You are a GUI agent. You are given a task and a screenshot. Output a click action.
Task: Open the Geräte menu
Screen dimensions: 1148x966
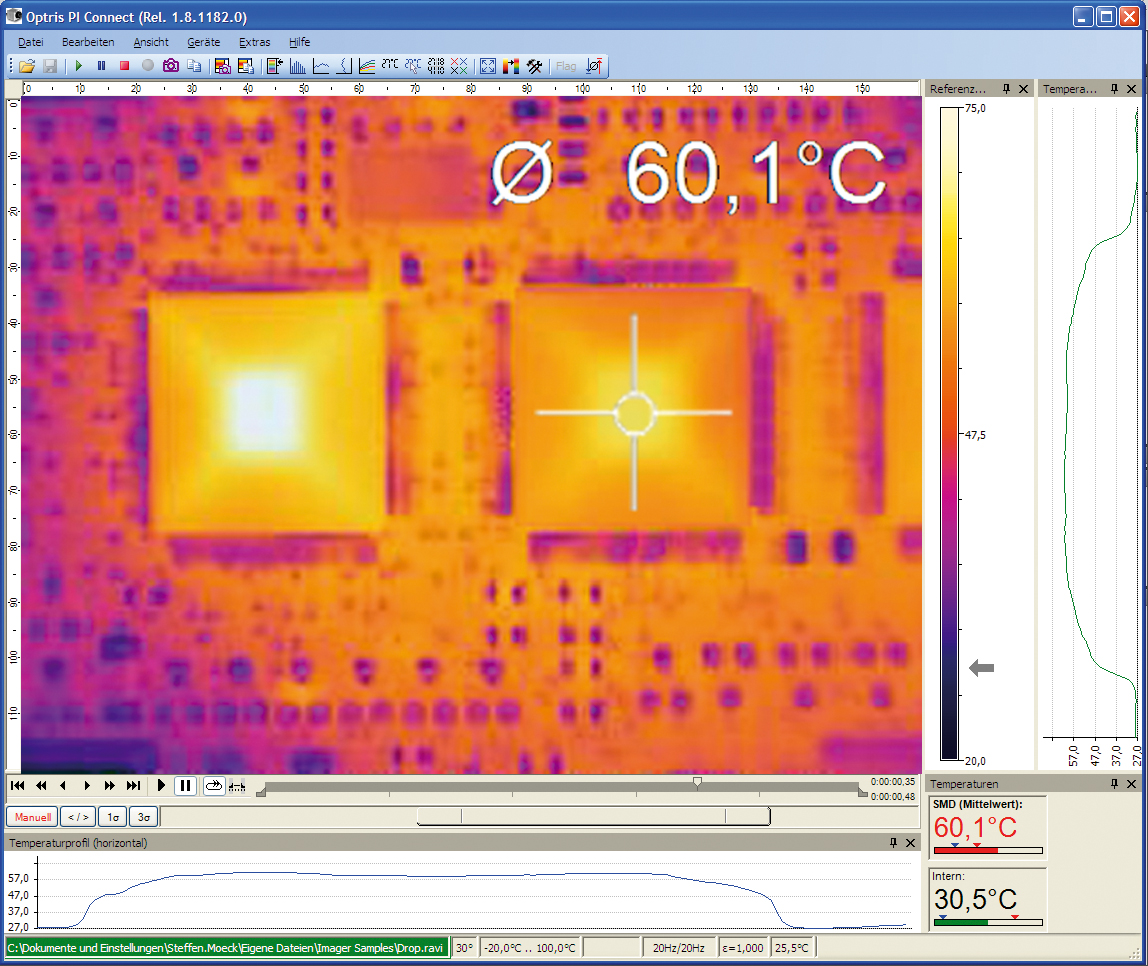(204, 42)
